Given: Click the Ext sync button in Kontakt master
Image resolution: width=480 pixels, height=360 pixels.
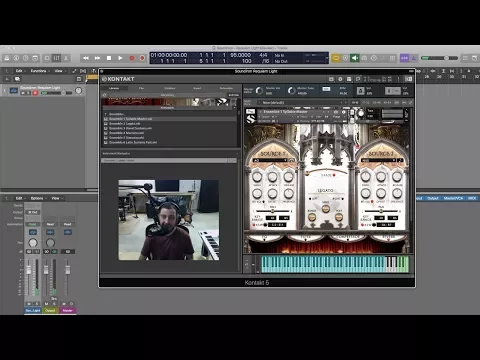Looking at the screenshot, I should [x=326, y=89].
